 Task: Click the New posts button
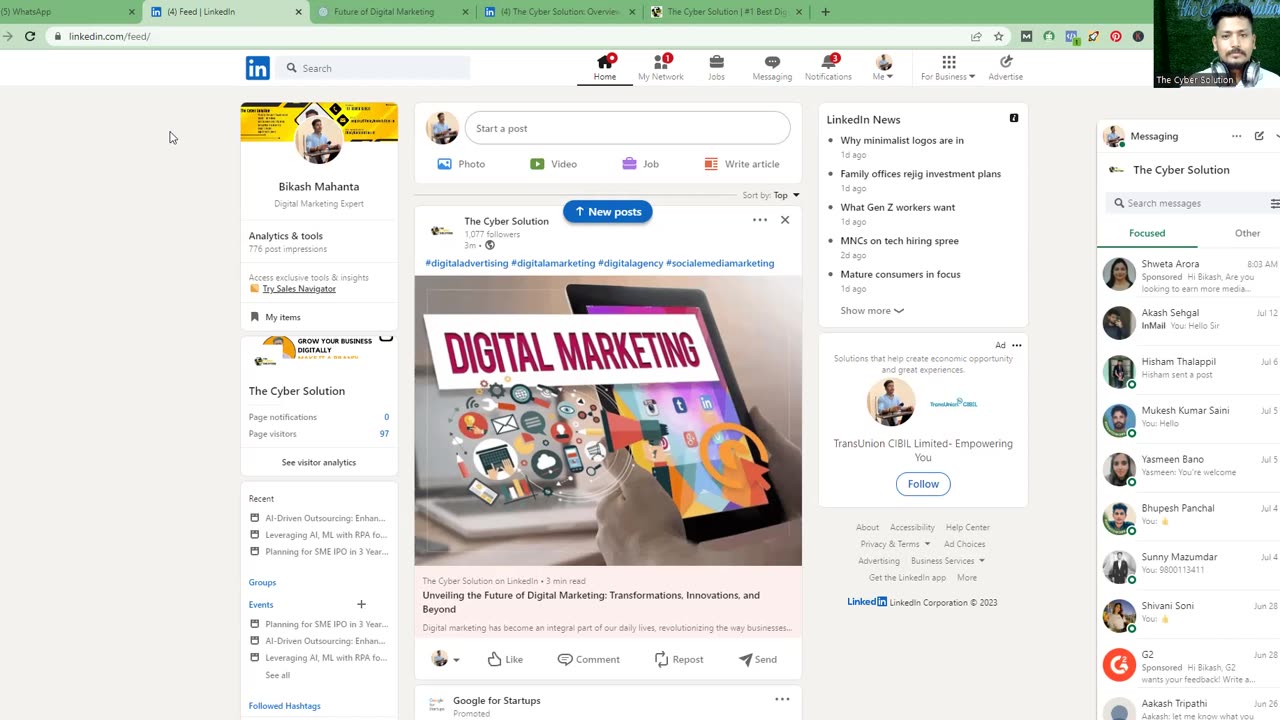click(608, 212)
